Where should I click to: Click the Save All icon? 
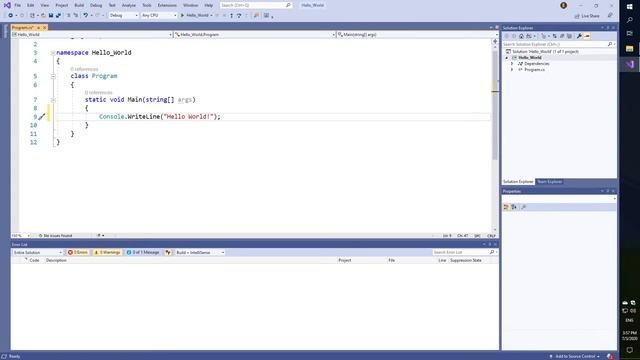click(x=58, y=16)
